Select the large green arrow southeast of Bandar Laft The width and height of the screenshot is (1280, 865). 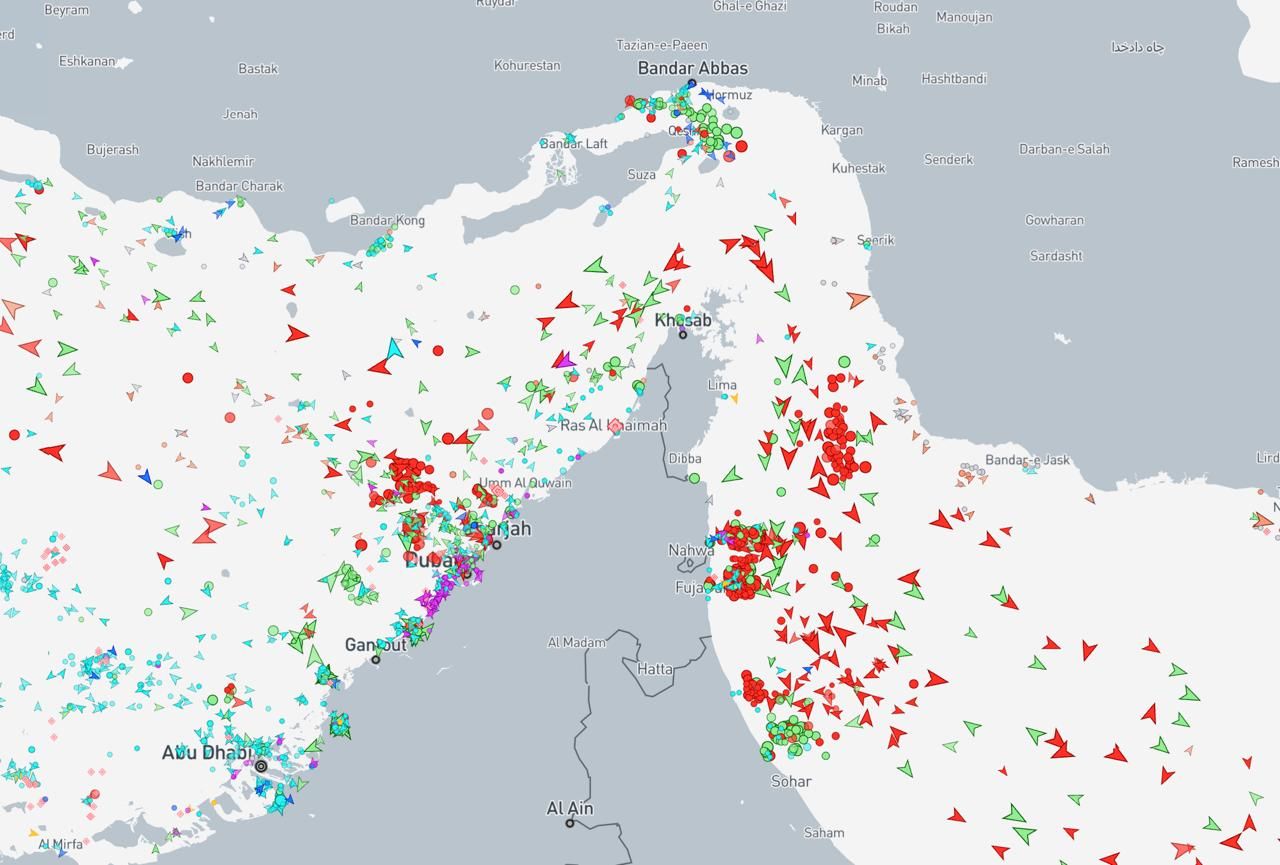tap(596, 266)
